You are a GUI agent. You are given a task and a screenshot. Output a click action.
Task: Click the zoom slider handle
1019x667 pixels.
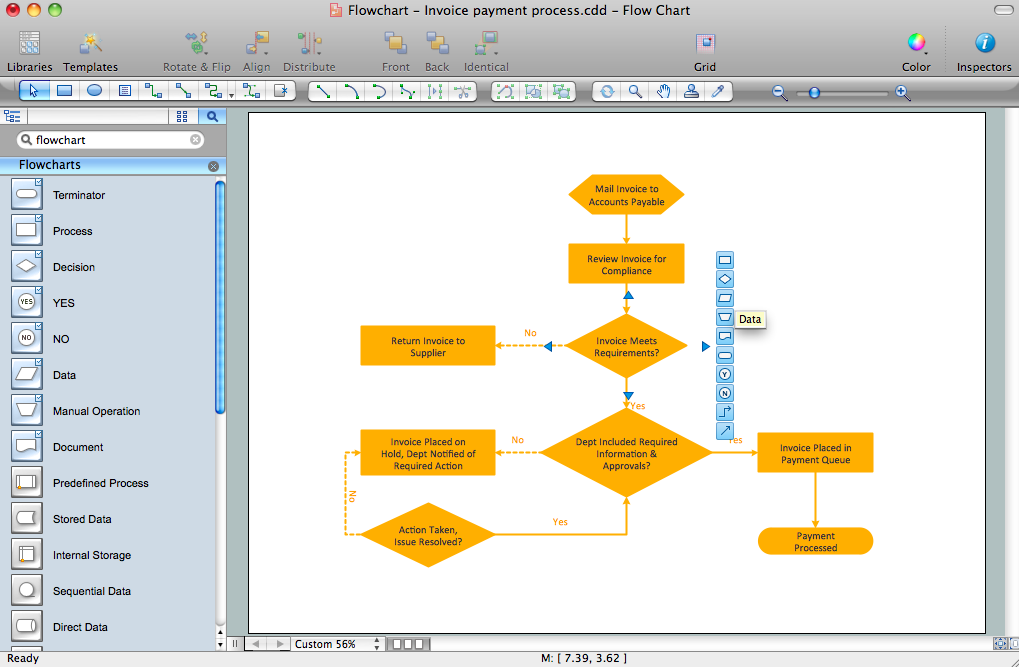(815, 92)
